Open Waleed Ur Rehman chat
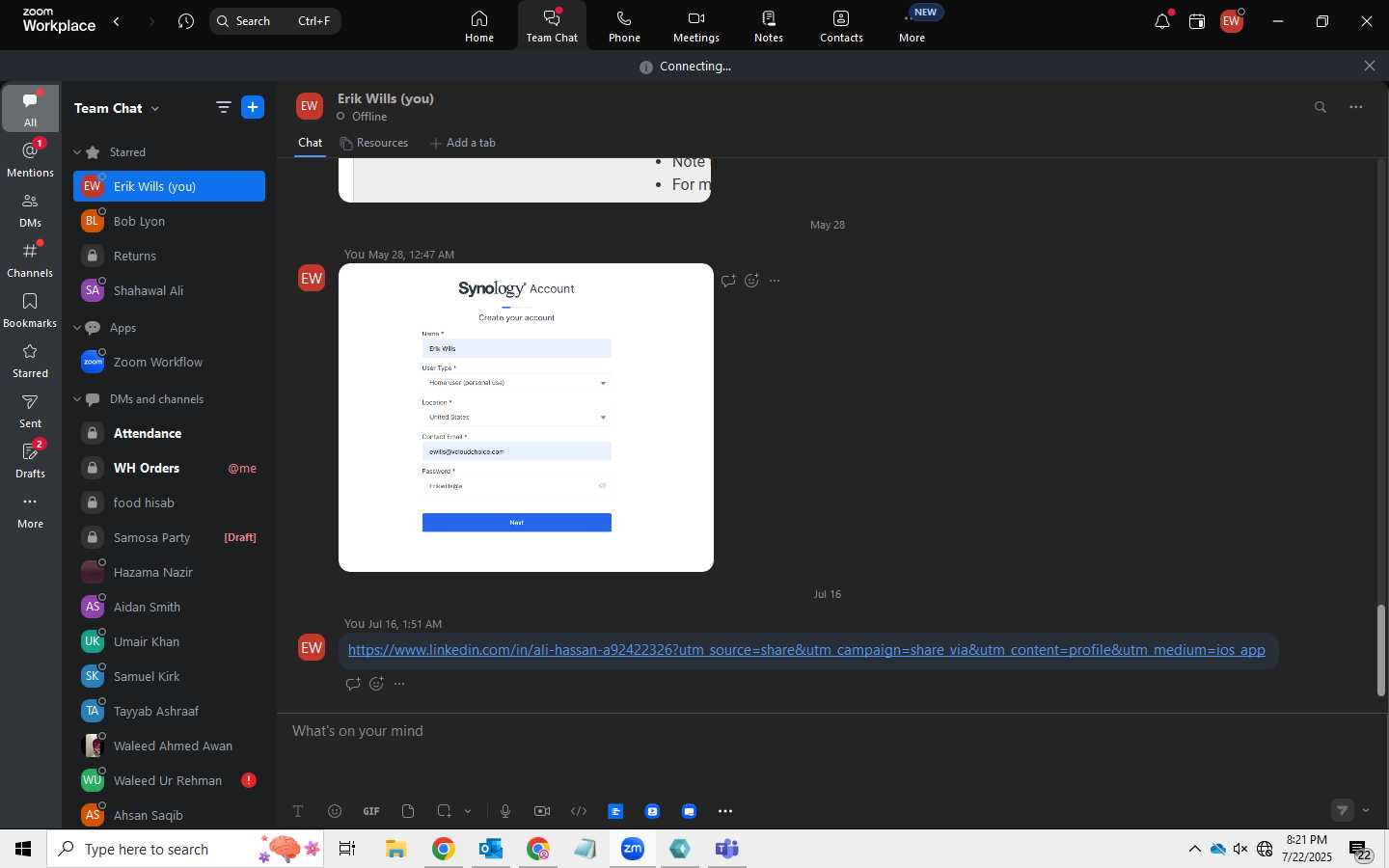Viewport: 1389px width, 868px height. (x=169, y=780)
